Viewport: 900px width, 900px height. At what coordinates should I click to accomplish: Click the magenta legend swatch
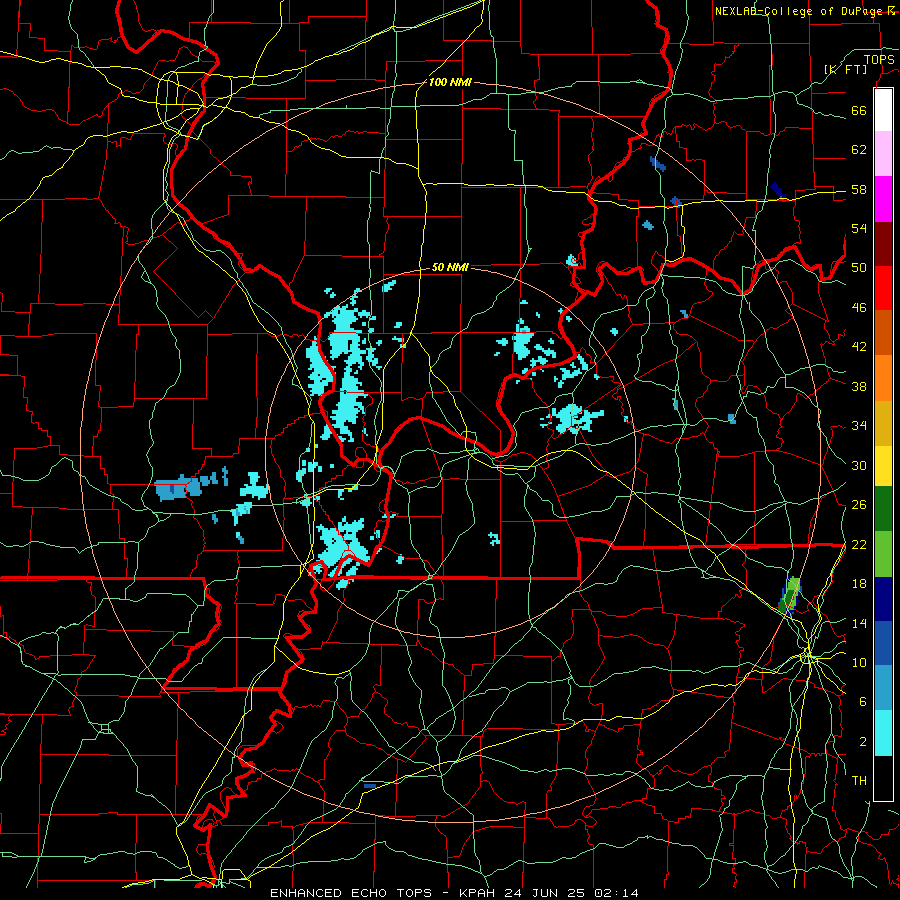tap(883, 198)
